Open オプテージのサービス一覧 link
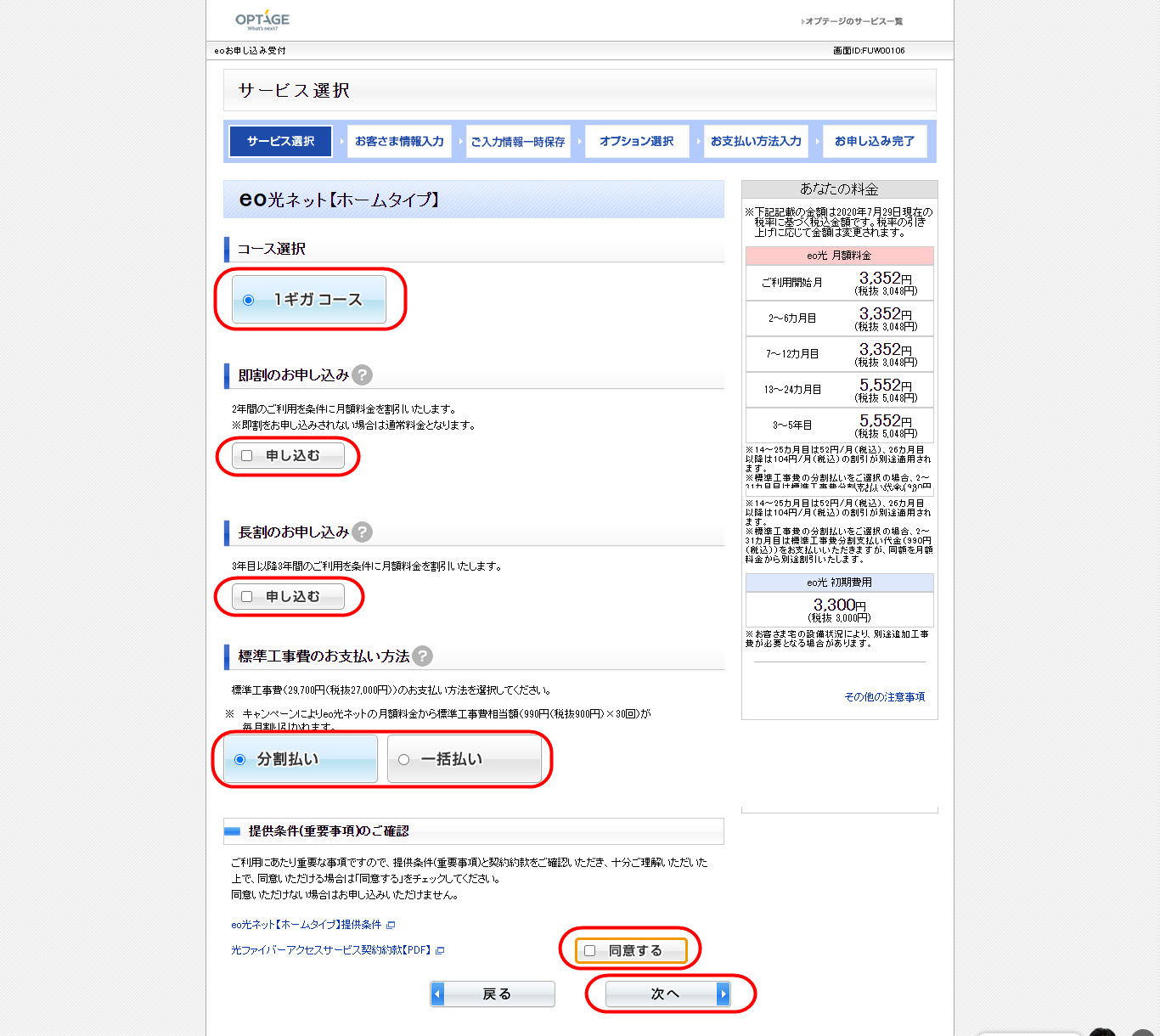The height and width of the screenshot is (1036, 1160). pos(852,21)
